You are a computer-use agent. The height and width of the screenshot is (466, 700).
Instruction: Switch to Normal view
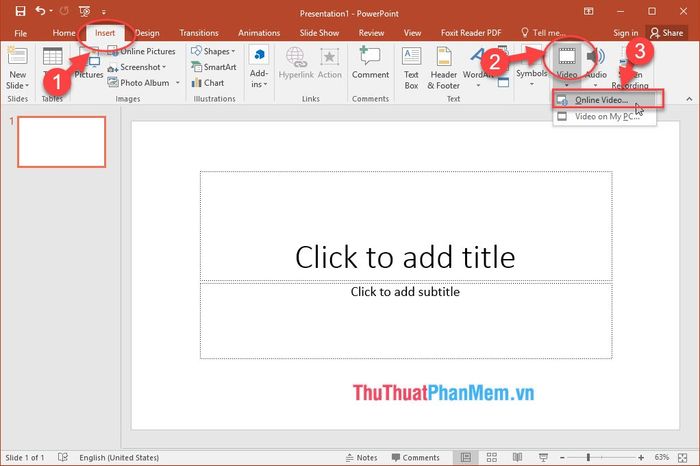click(x=466, y=458)
